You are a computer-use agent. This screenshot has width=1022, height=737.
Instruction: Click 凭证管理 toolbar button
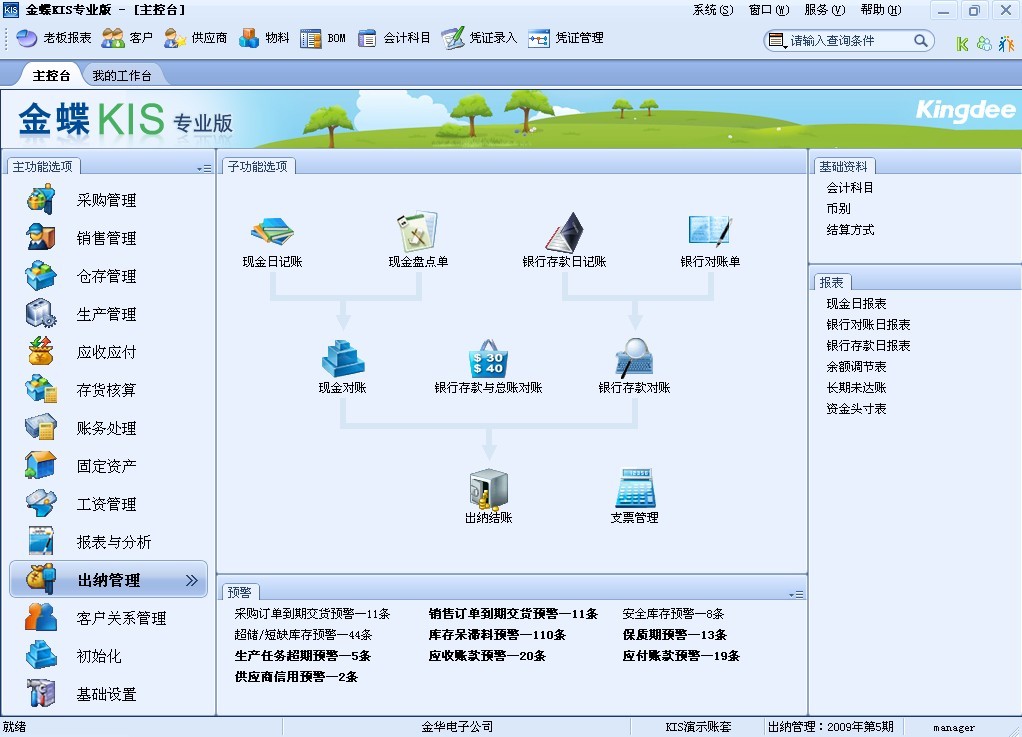(565, 38)
